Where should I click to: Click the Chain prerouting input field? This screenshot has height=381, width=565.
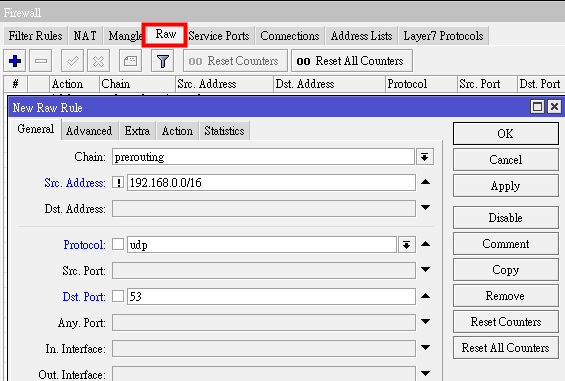[263, 157]
